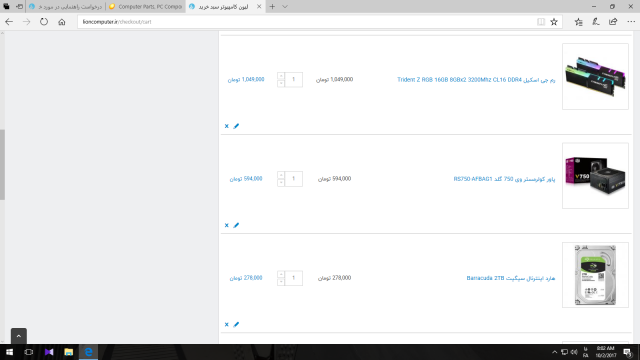Click the scroll-to-top arrow button
Screen dimensions: 640x360
click(x=19, y=336)
